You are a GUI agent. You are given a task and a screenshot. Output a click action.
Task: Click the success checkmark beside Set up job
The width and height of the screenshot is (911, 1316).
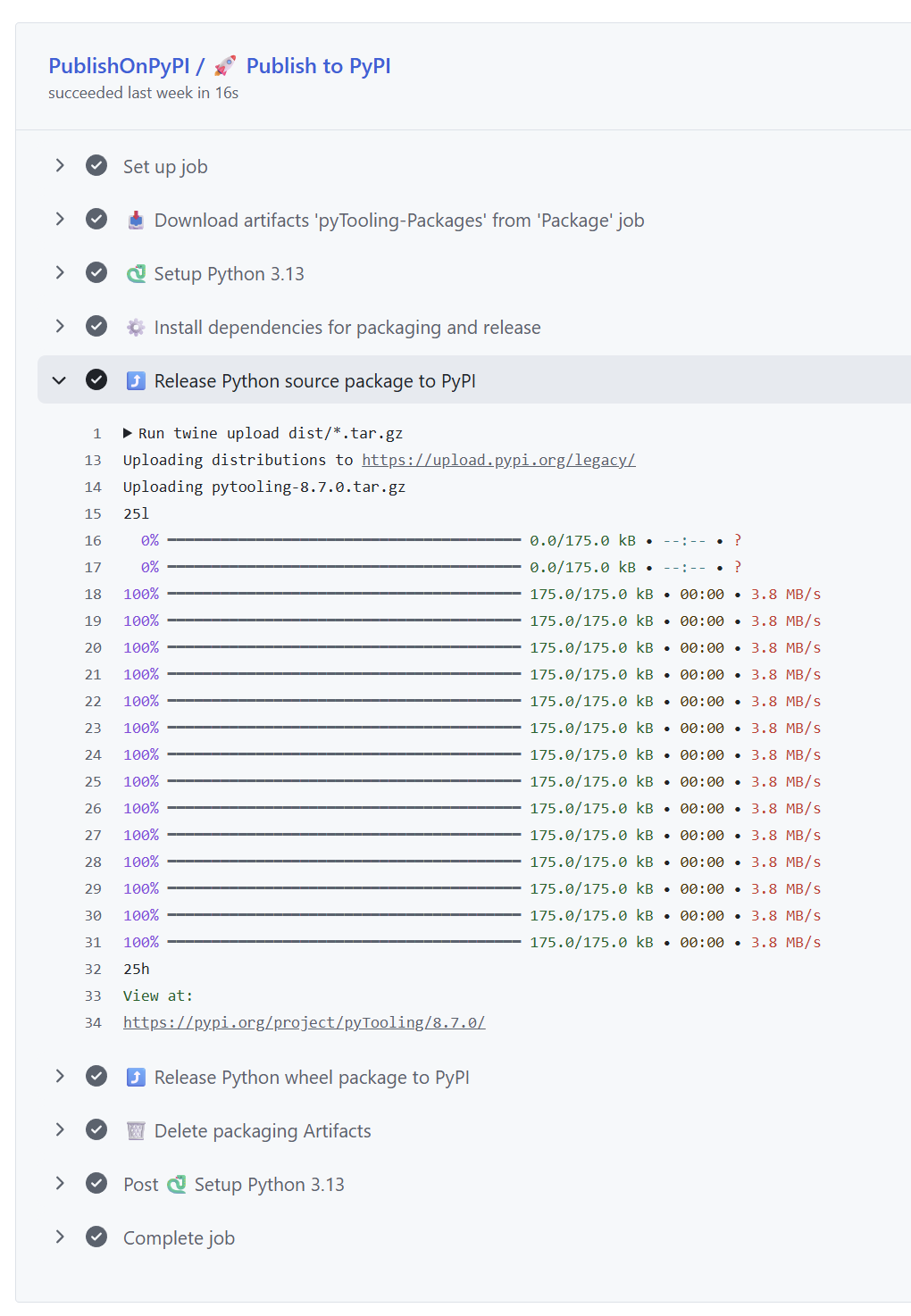tap(96, 166)
